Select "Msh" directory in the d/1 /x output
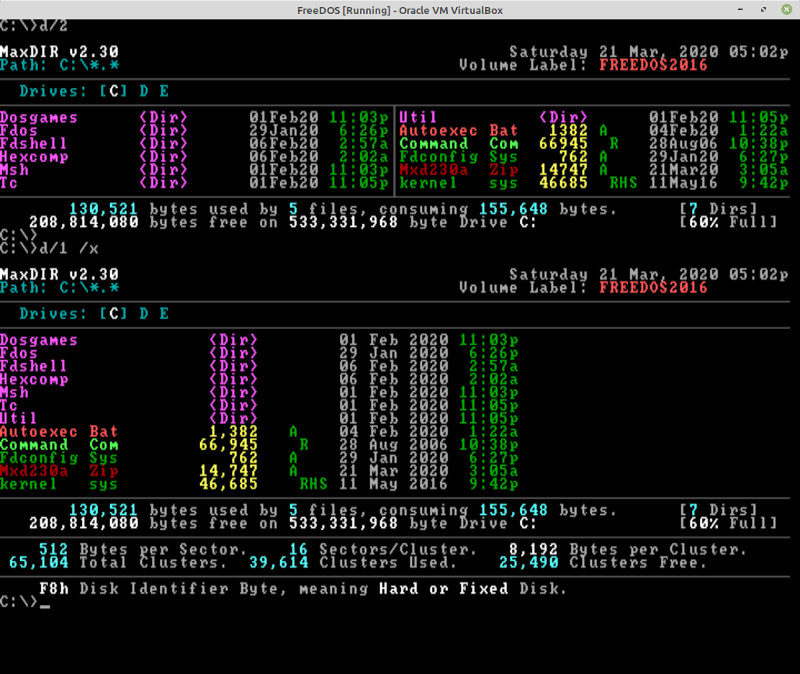 pyautogui.click(x=14, y=392)
